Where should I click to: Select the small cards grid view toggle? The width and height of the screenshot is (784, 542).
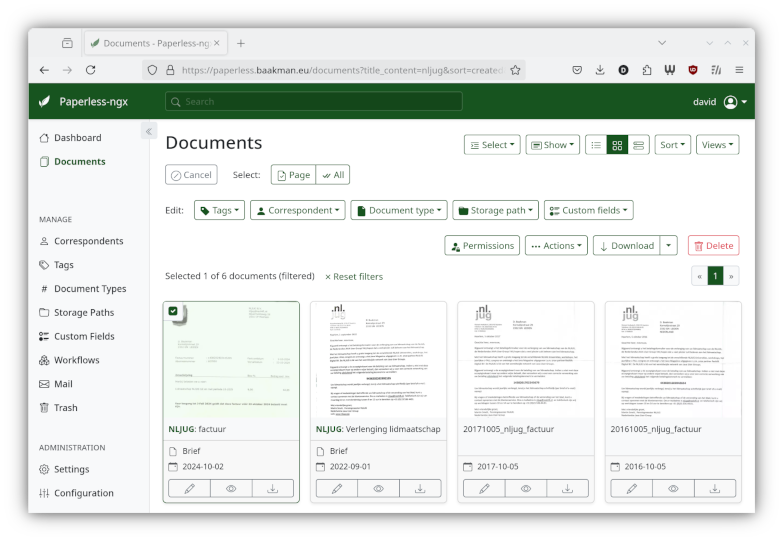617,145
